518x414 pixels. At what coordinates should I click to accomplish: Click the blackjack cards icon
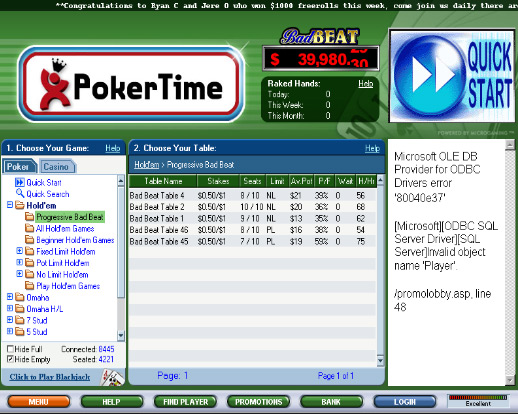112,377
